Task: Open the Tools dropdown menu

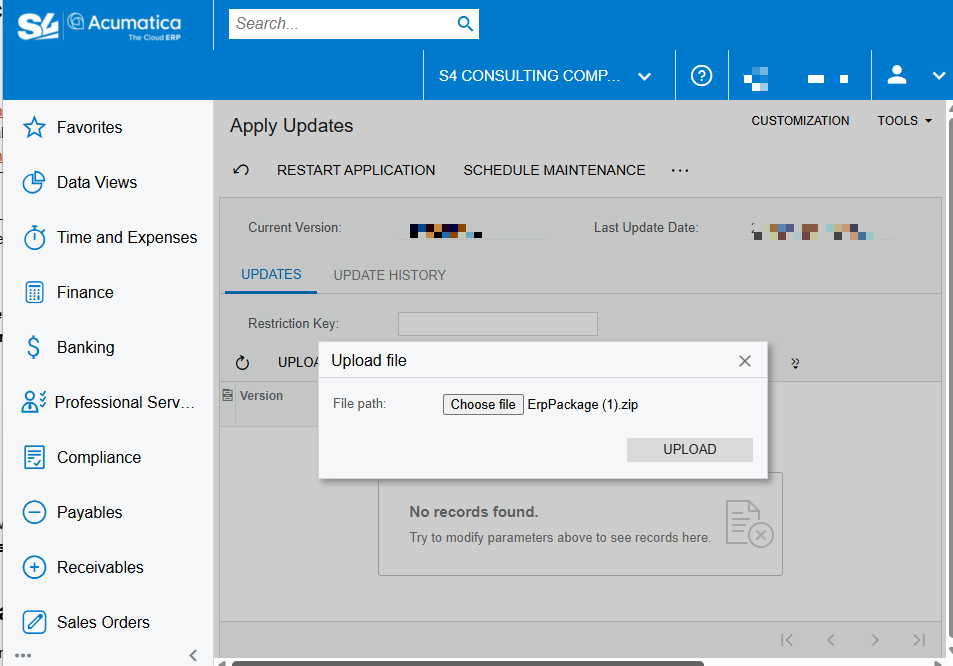Action: 904,121
